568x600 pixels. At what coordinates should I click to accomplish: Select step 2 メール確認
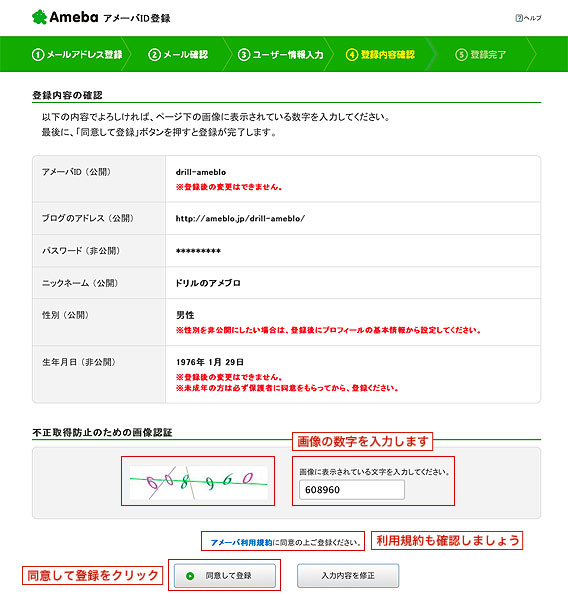tap(178, 55)
